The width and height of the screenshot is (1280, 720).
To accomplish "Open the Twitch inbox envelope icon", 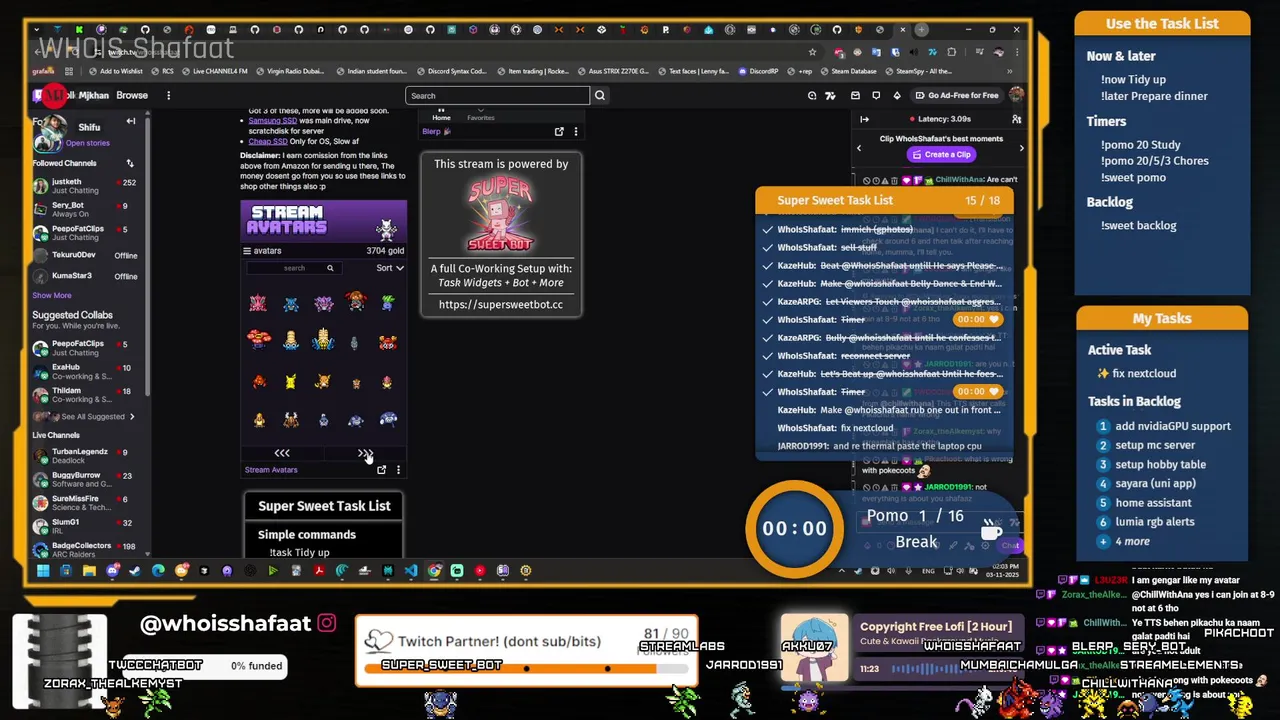I will tap(855, 95).
